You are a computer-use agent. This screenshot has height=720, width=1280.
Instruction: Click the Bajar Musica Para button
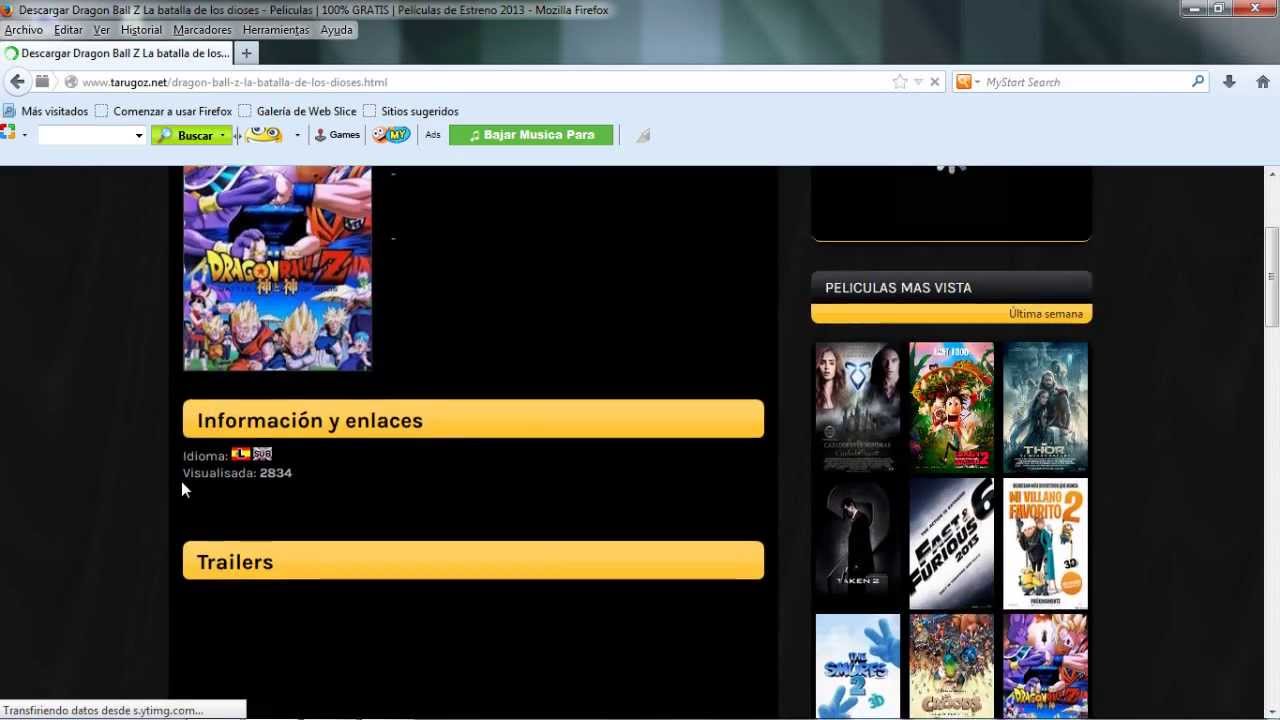[x=531, y=135]
